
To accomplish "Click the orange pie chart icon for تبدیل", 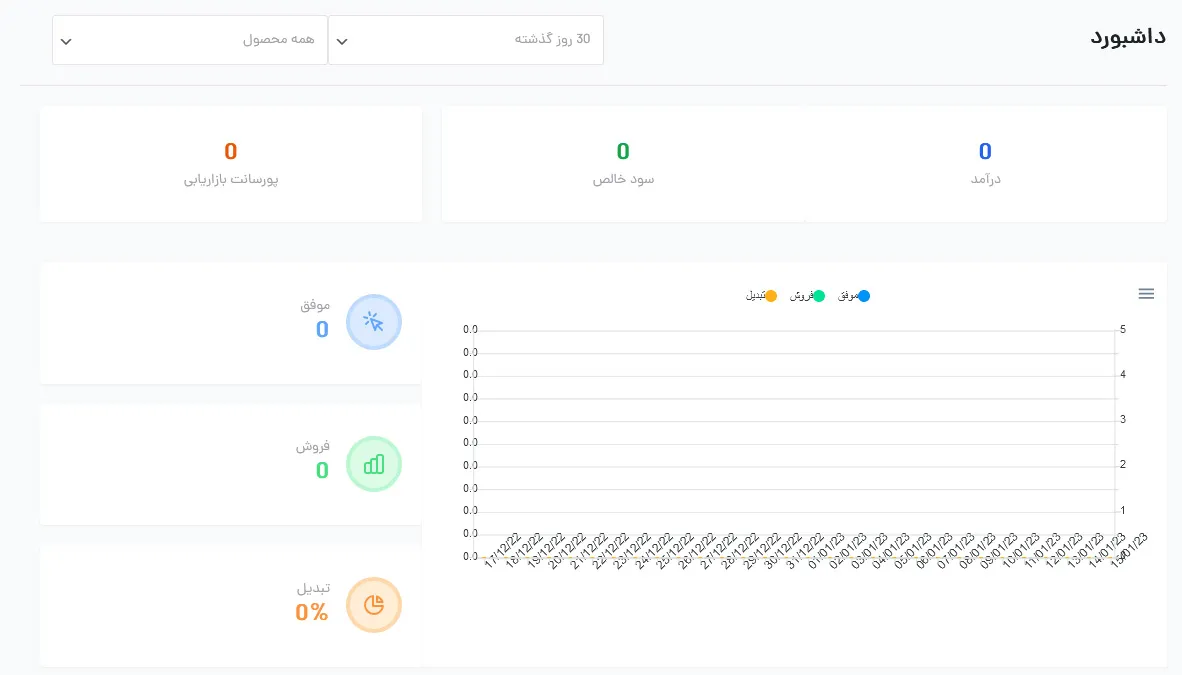I will [x=374, y=605].
